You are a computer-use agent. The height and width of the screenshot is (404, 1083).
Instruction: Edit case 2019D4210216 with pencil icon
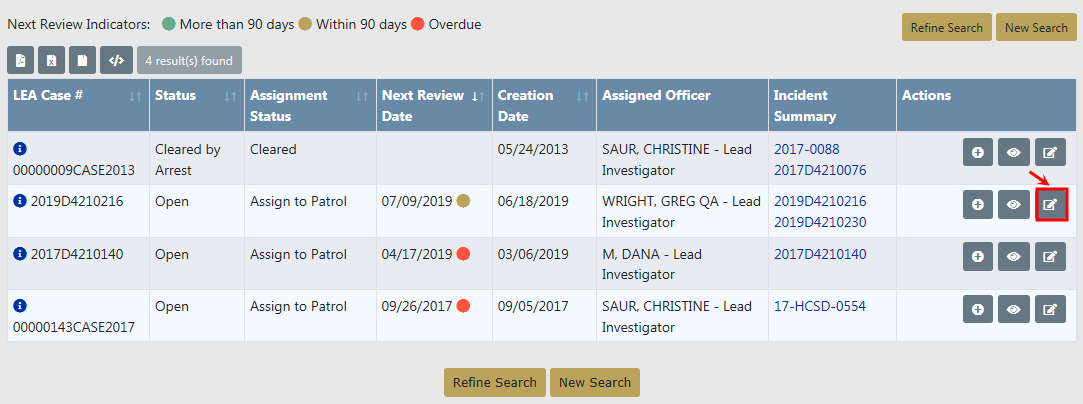coord(1050,204)
